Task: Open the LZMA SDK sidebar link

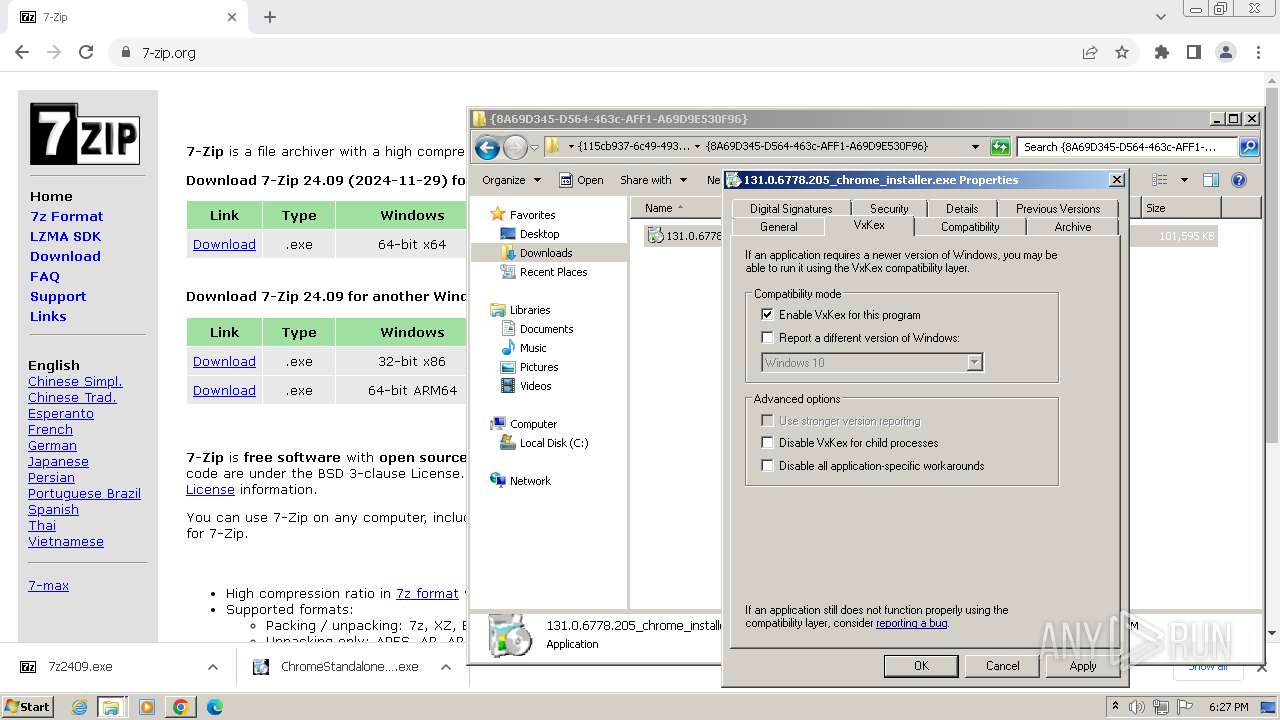Action: (x=65, y=236)
